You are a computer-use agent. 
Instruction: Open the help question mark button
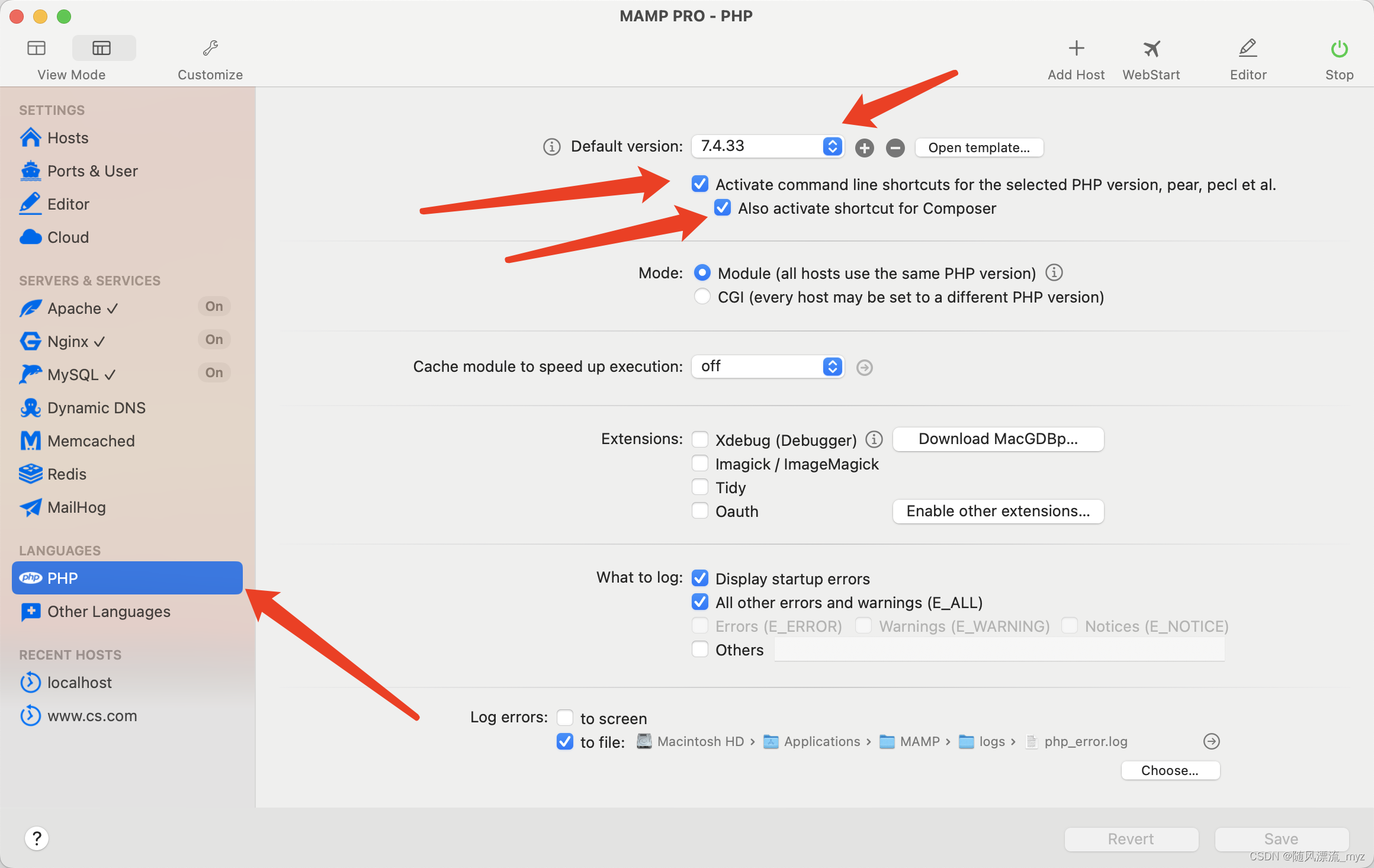pyautogui.click(x=37, y=838)
